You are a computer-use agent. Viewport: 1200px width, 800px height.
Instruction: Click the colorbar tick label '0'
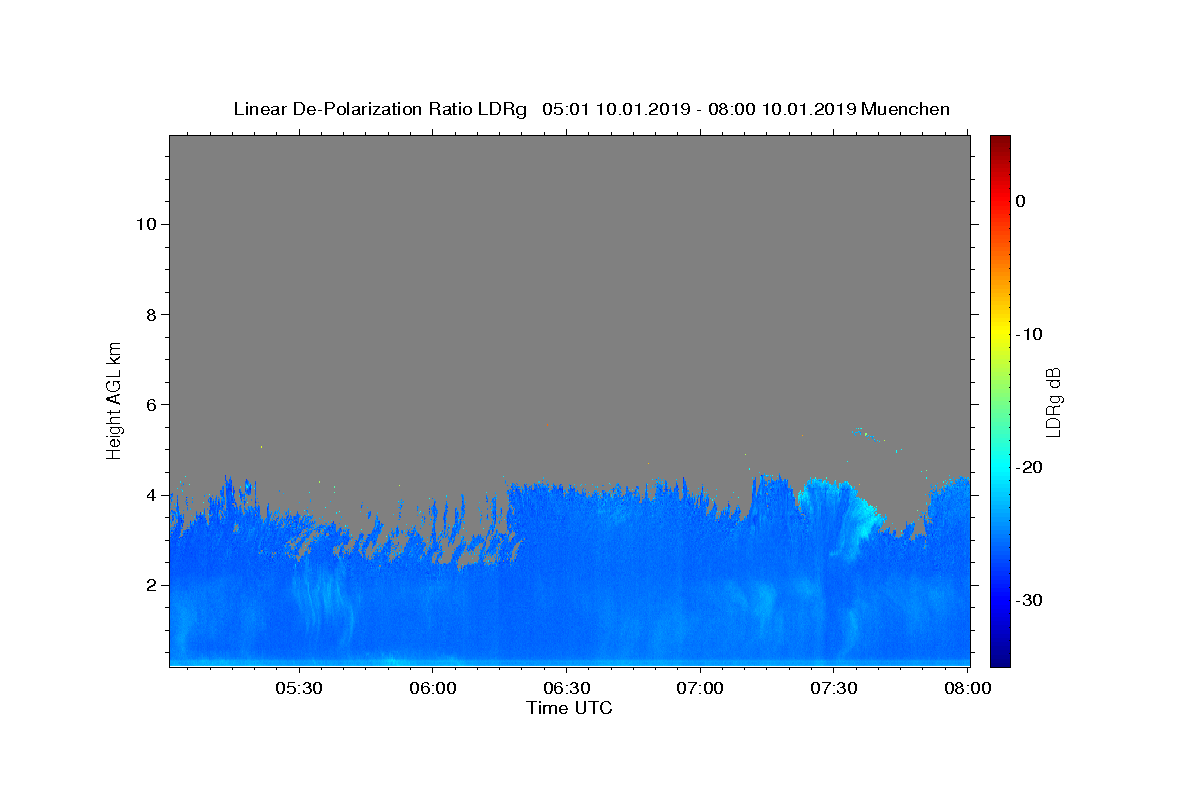click(1020, 201)
